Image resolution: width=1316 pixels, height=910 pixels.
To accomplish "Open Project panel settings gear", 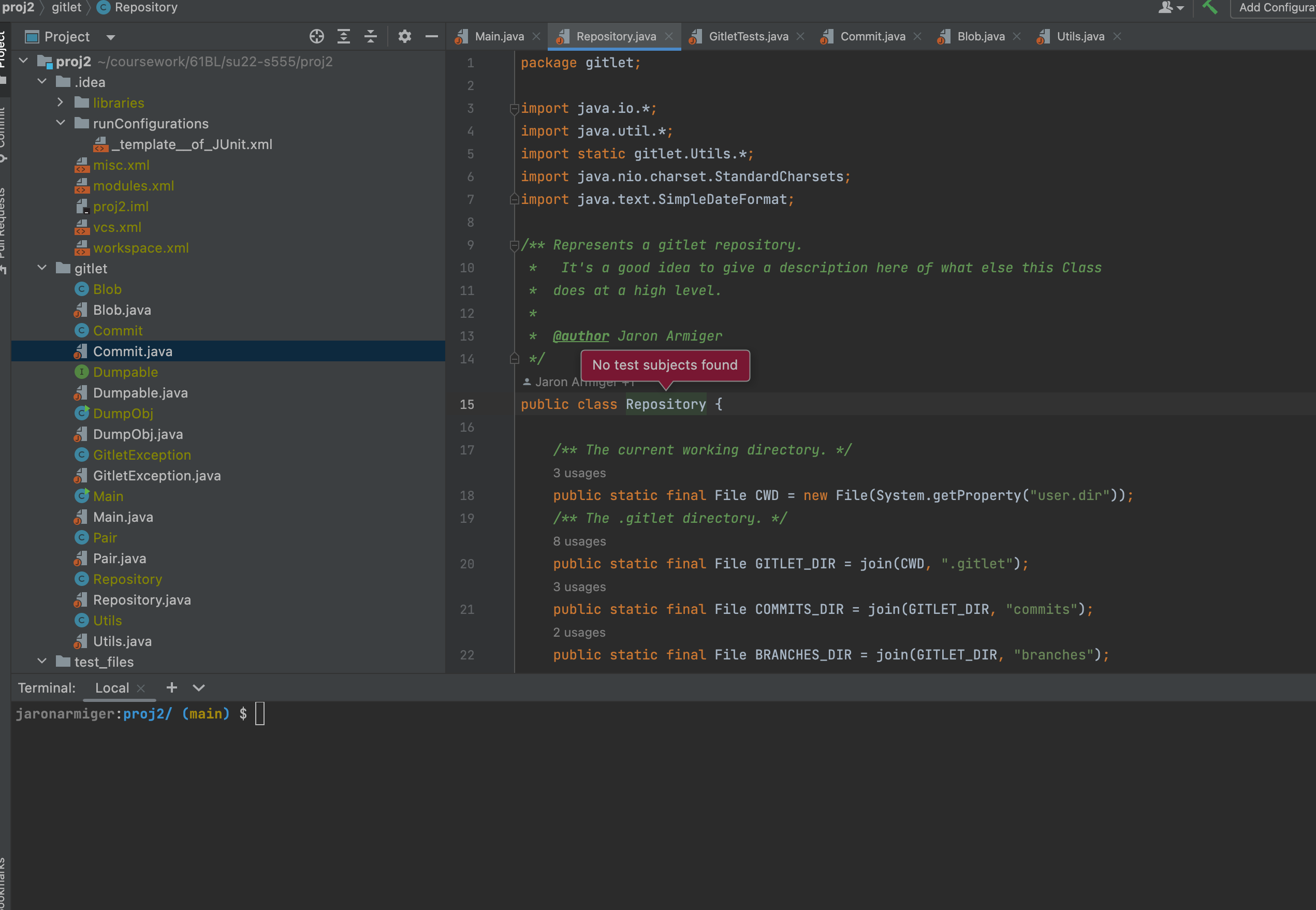I will pyautogui.click(x=404, y=36).
